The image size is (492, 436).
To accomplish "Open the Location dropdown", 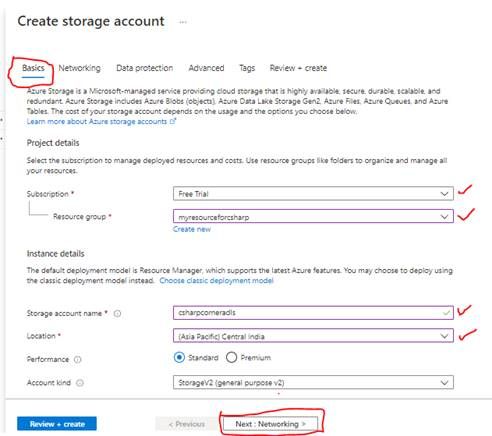I will tap(313, 336).
